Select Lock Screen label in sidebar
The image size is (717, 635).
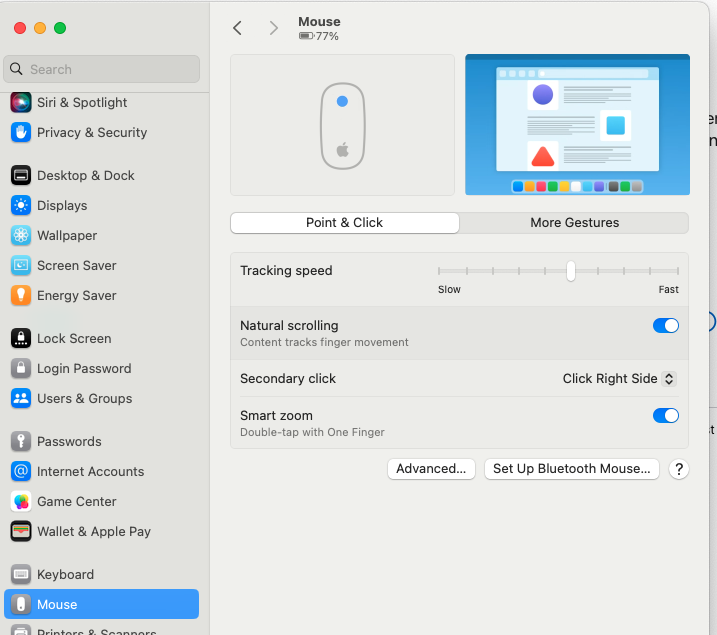coord(74,338)
